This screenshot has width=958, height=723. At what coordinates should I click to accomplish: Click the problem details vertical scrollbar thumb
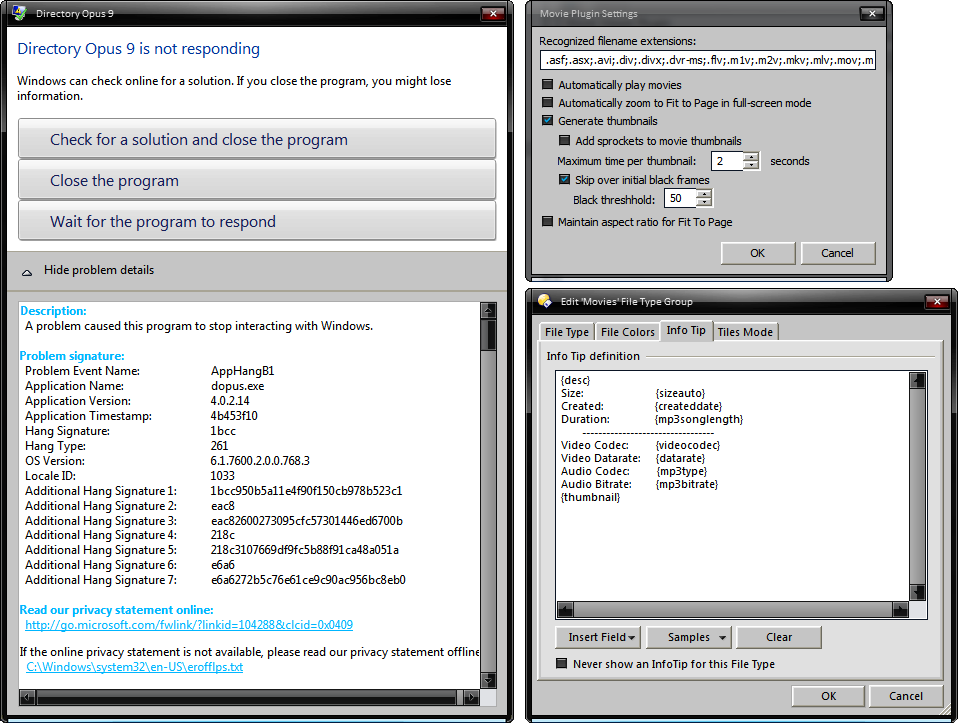[x=488, y=336]
